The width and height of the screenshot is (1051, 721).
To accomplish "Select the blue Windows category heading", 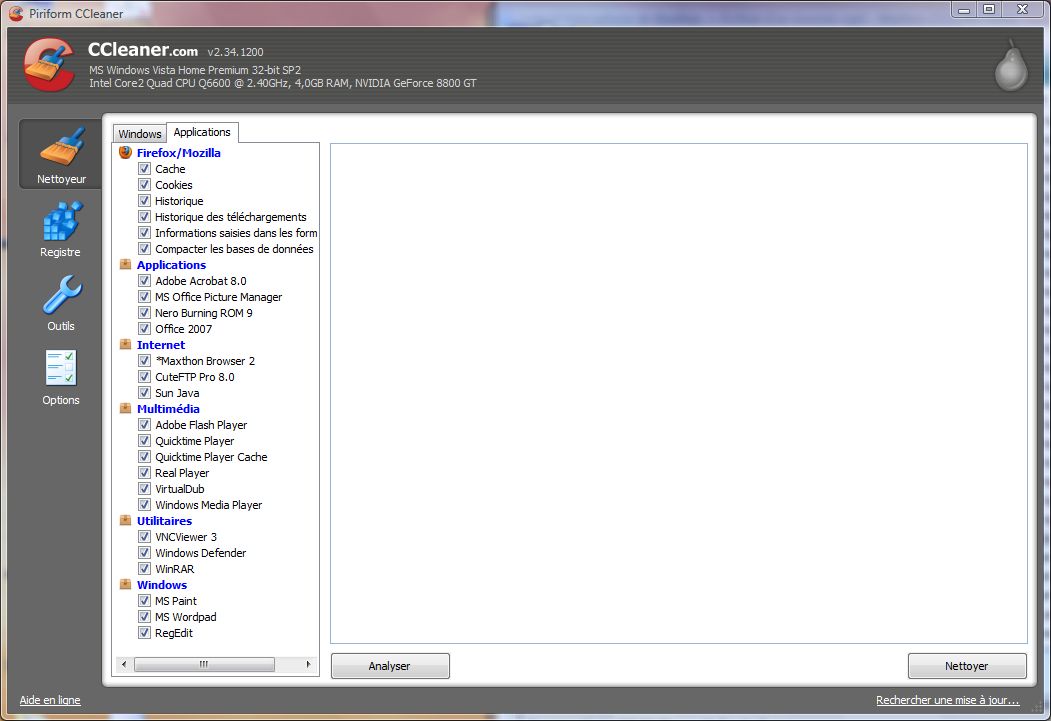I will [162, 585].
